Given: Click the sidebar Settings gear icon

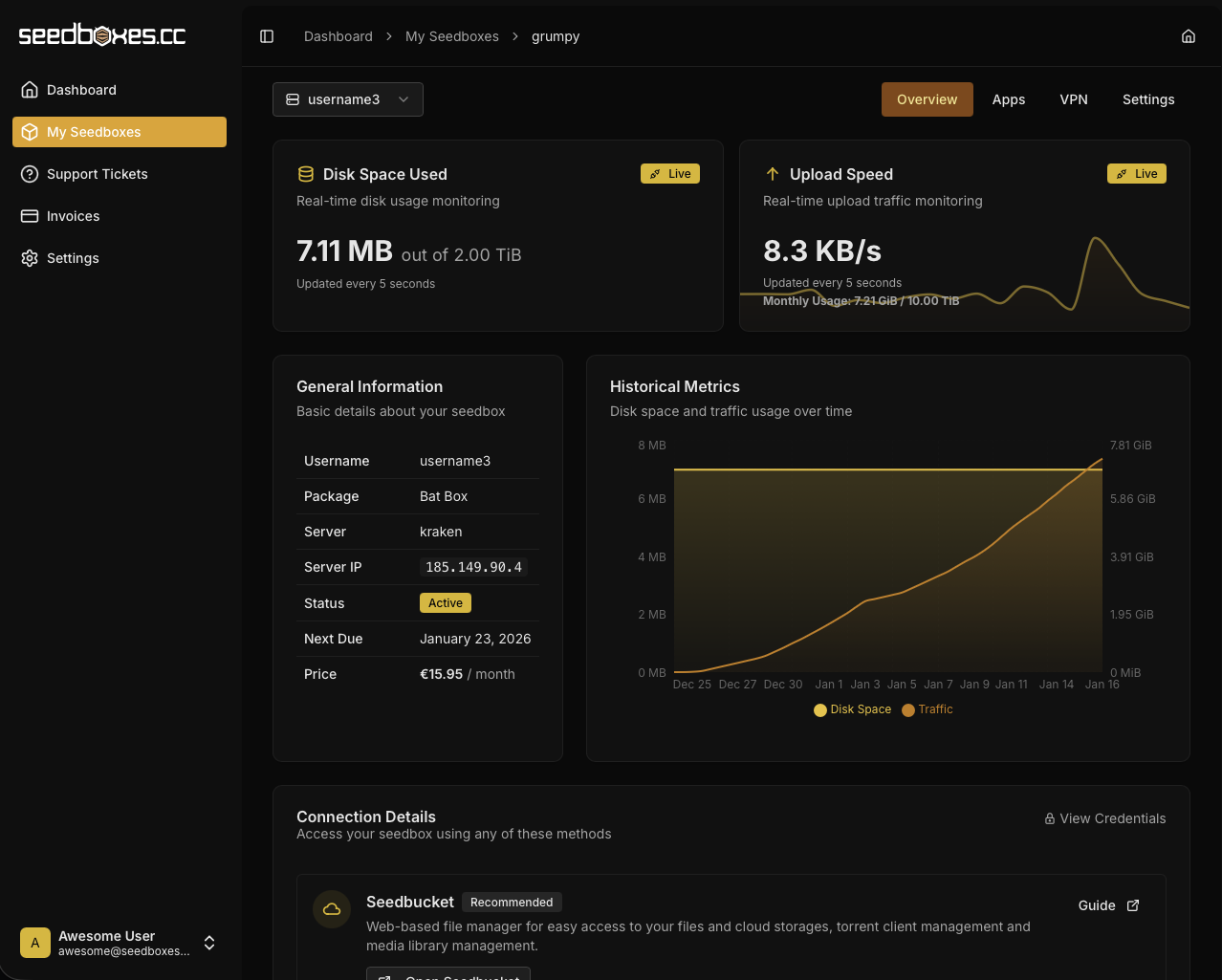Looking at the screenshot, I should tap(30, 258).
